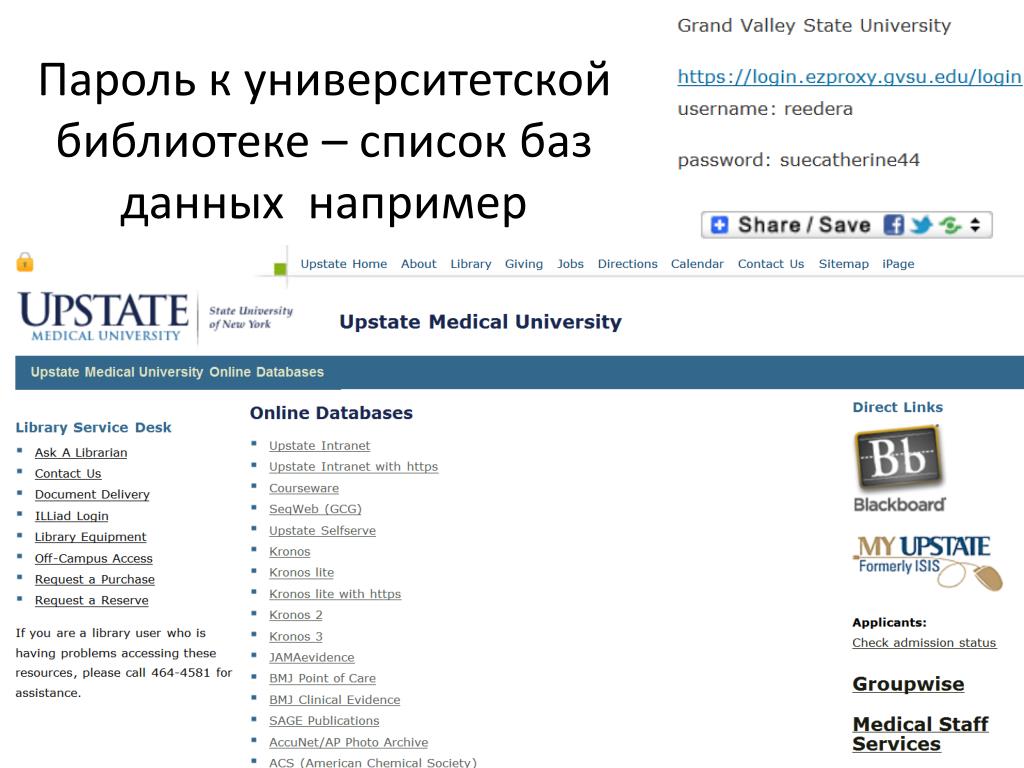Click Check admission status link
The height and width of the screenshot is (768, 1024).
(924, 643)
